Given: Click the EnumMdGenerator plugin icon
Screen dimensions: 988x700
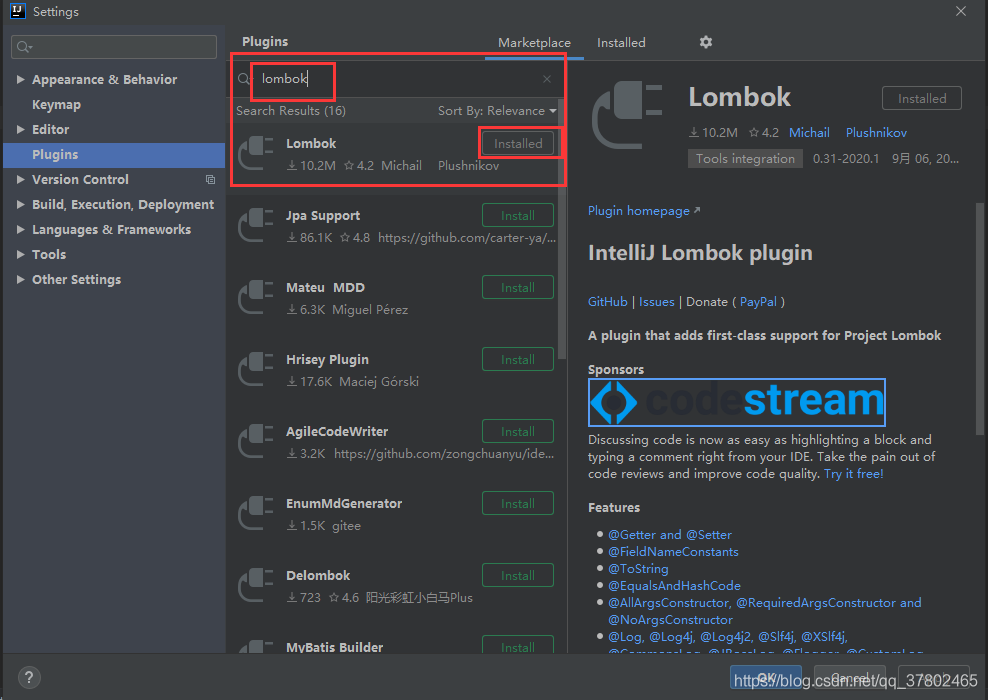Looking at the screenshot, I should click(x=256, y=513).
